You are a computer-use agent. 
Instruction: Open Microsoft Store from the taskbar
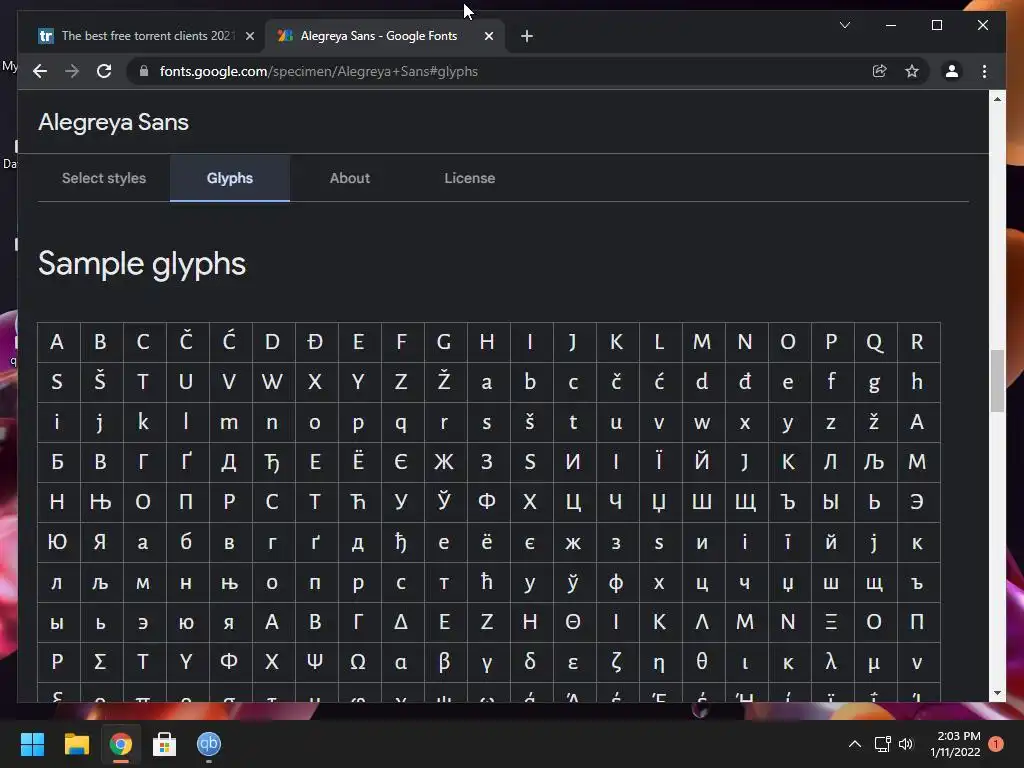(x=165, y=744)
